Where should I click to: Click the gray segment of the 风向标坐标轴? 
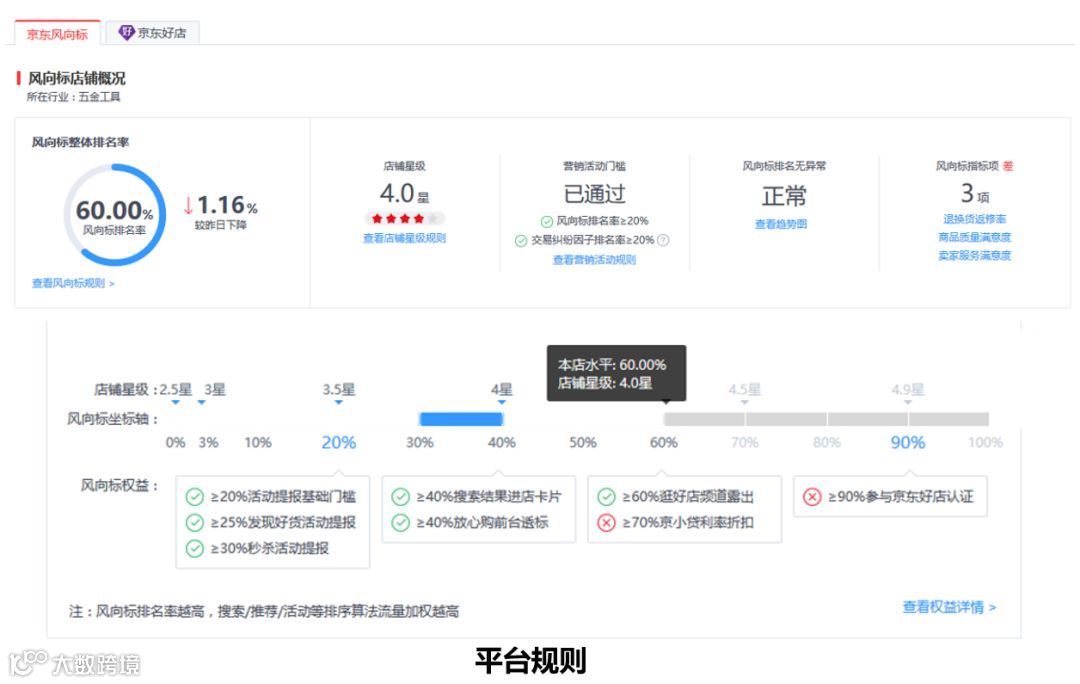click(x=826, y=419)
